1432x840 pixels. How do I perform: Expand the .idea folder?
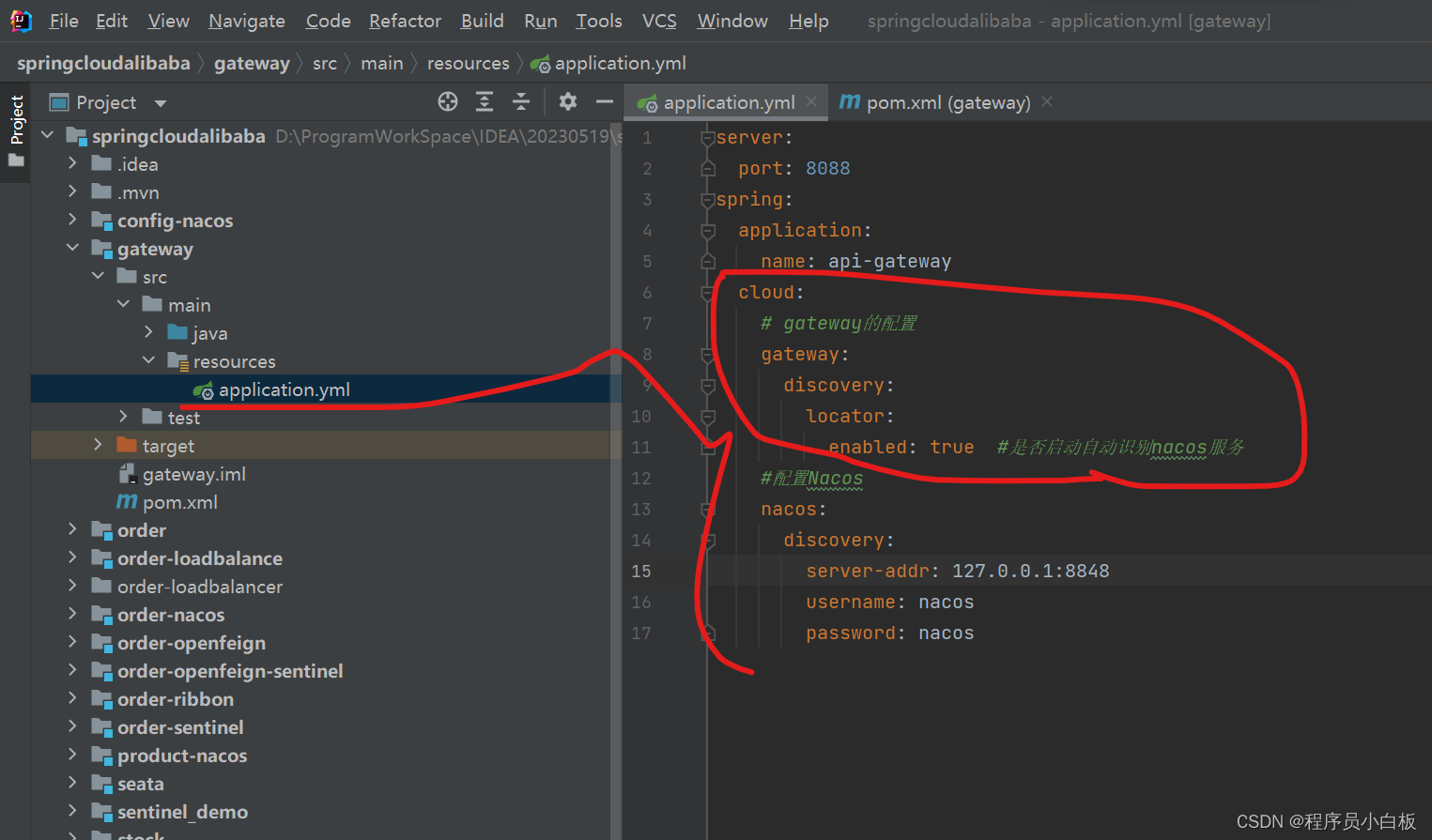[72, 163]
